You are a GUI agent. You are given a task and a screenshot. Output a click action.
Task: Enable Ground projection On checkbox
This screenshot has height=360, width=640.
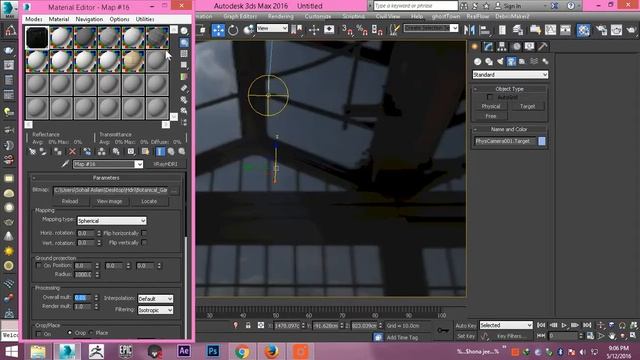click(x=39, y=266)
